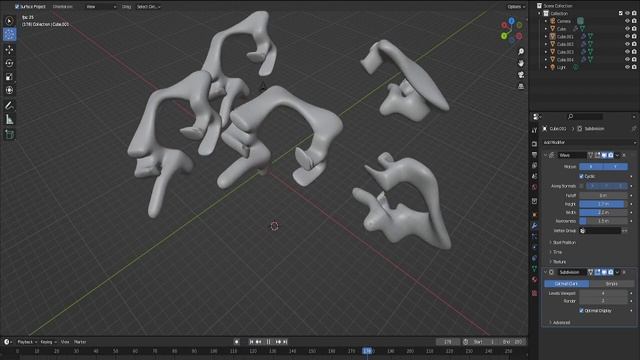
Task: Expand the Light item in outliner
Action: [x=546, y=67]
